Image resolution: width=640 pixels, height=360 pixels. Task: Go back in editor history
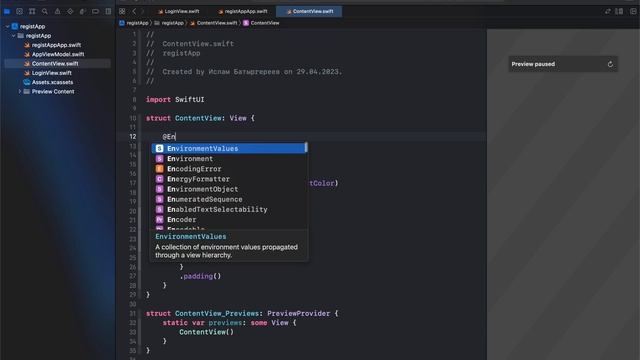point(134,11)
